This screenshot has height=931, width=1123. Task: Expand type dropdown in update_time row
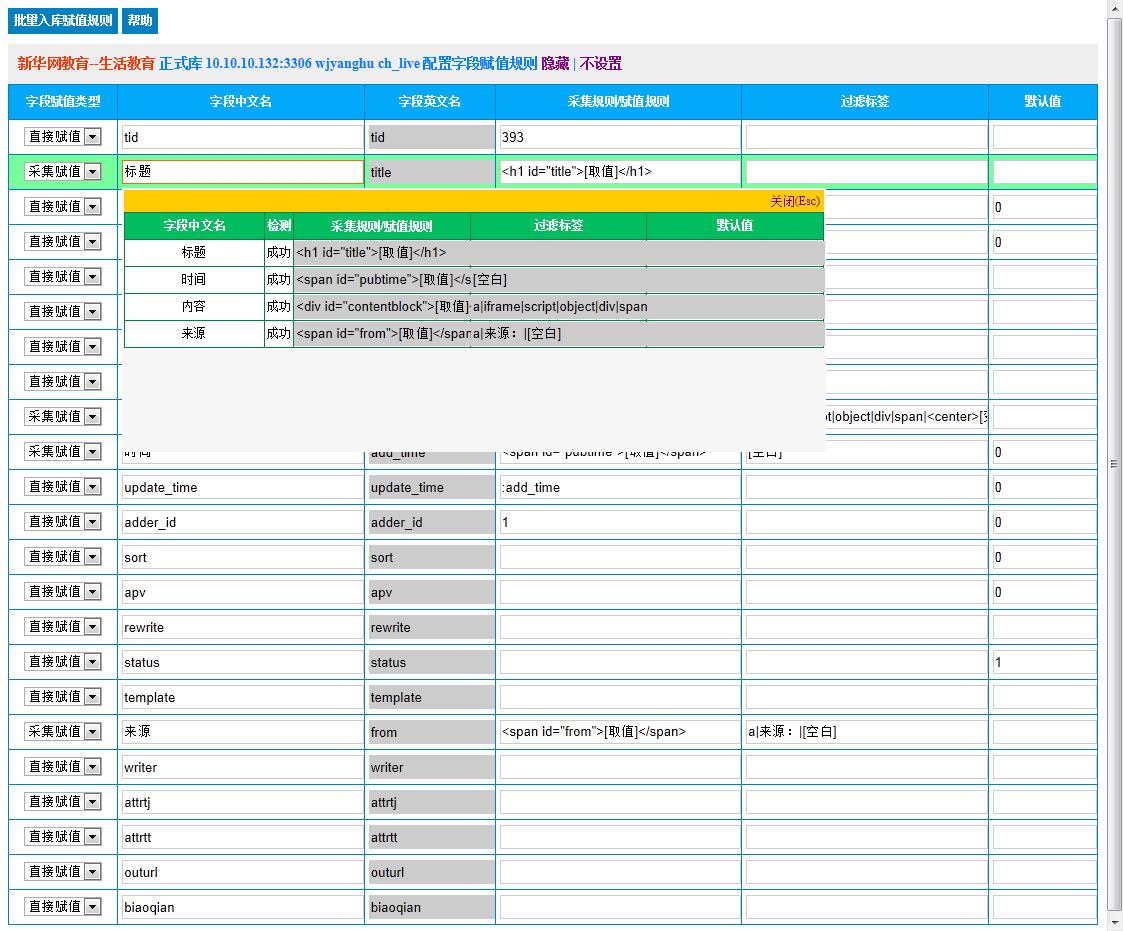[x=63, y=487]
